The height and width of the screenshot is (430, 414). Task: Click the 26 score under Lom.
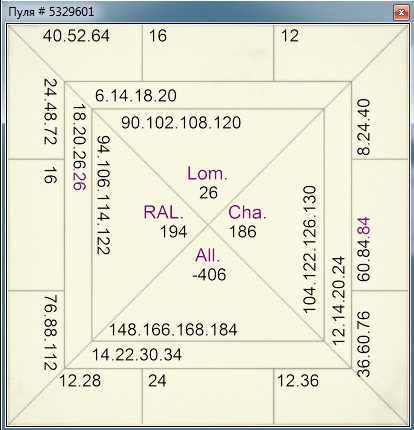[208, 193]
